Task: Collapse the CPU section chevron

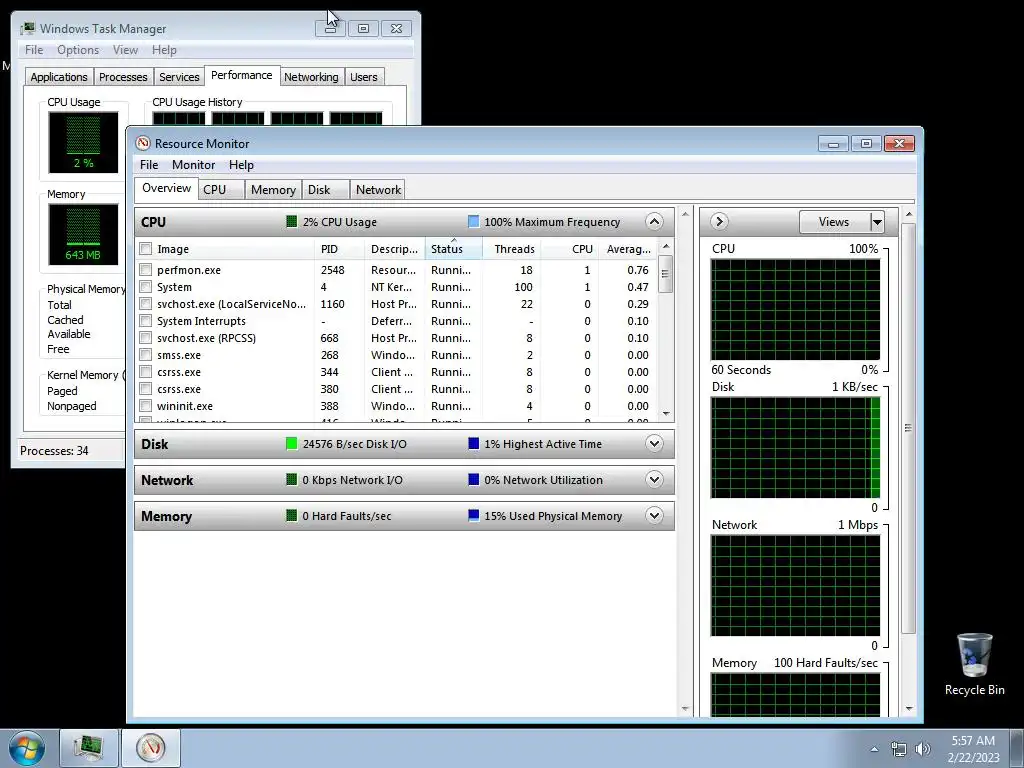Action: pyautogui.click(x=654, y=221)
